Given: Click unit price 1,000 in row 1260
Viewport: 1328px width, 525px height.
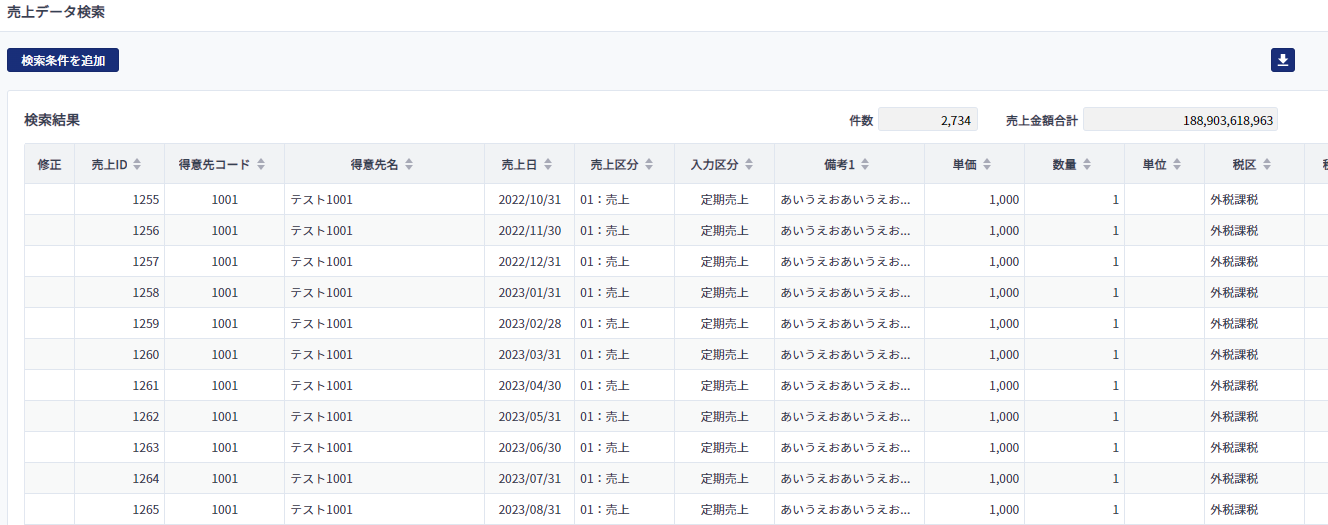Looking at the screenshot, I should tap(1004, 355).
